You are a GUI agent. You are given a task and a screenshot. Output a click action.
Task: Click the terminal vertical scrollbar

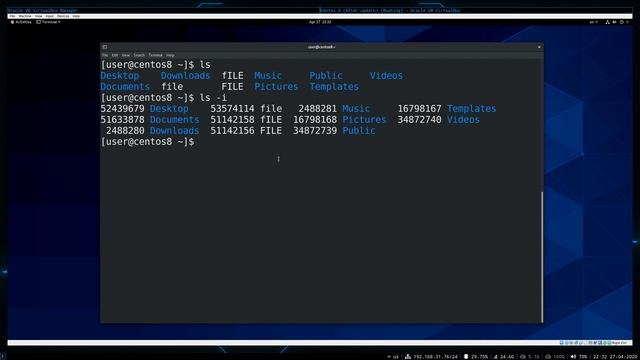(542, 256)
